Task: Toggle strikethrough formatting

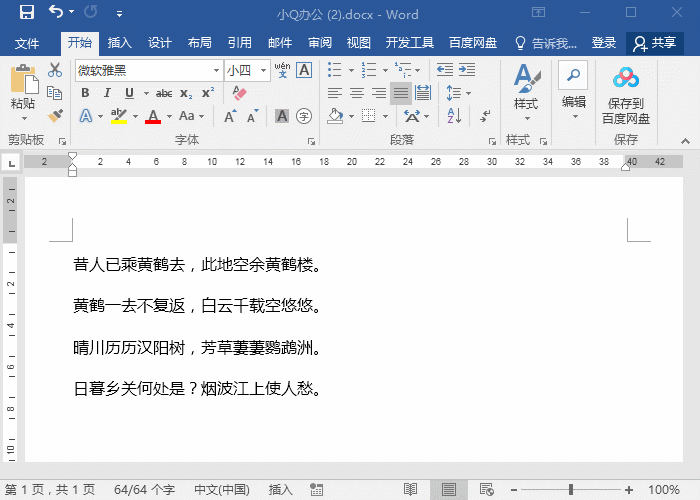Action: tap(164, 93)
